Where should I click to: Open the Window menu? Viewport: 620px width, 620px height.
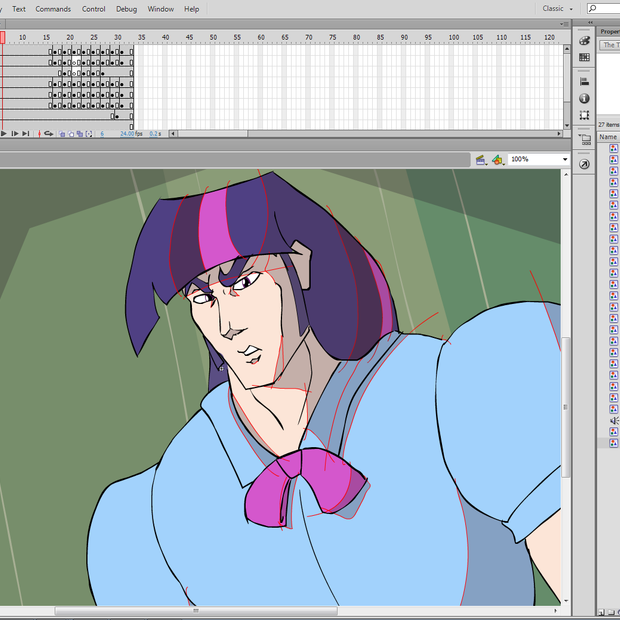click(161, 9)
